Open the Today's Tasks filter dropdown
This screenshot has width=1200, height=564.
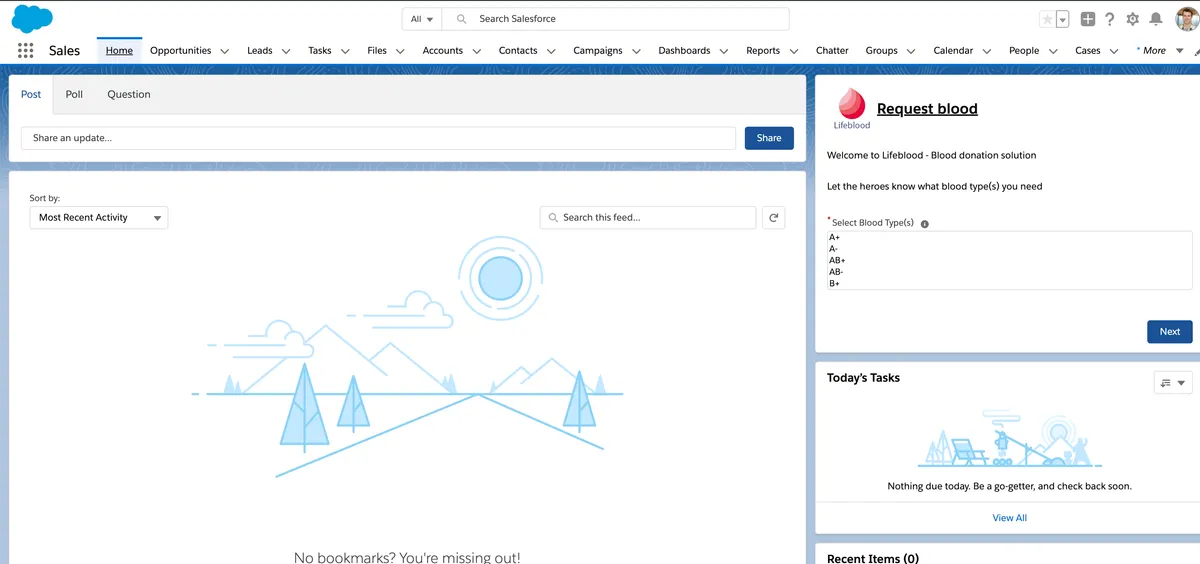(1173, 383)
